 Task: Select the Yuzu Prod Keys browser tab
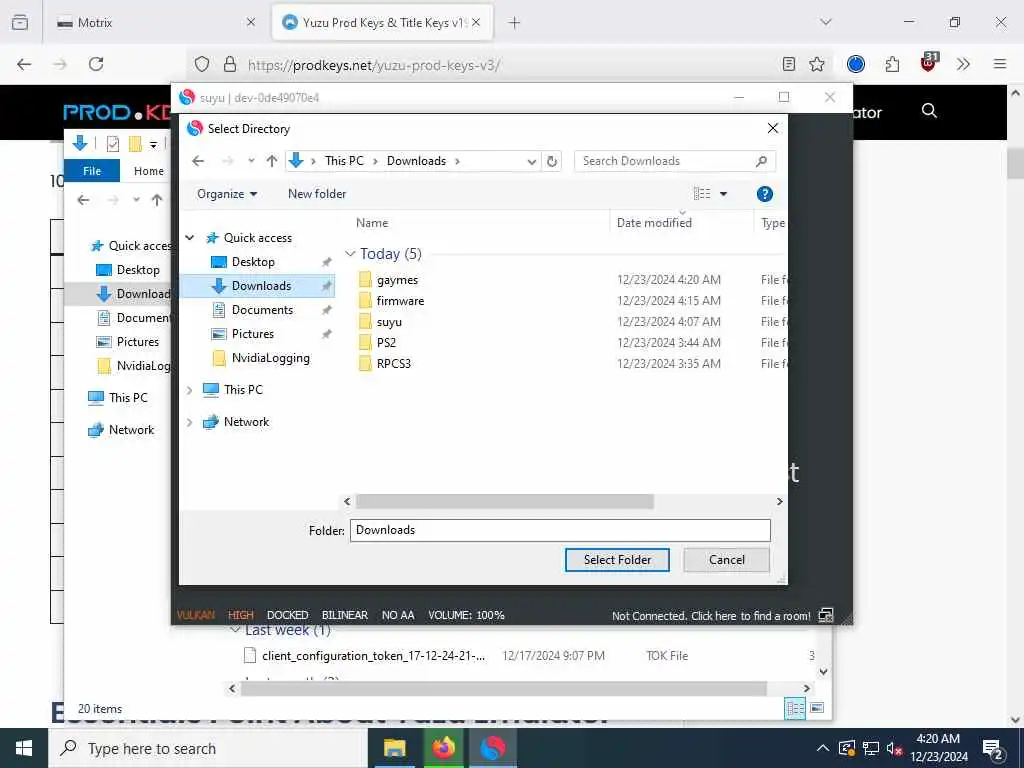click(382, 22)
